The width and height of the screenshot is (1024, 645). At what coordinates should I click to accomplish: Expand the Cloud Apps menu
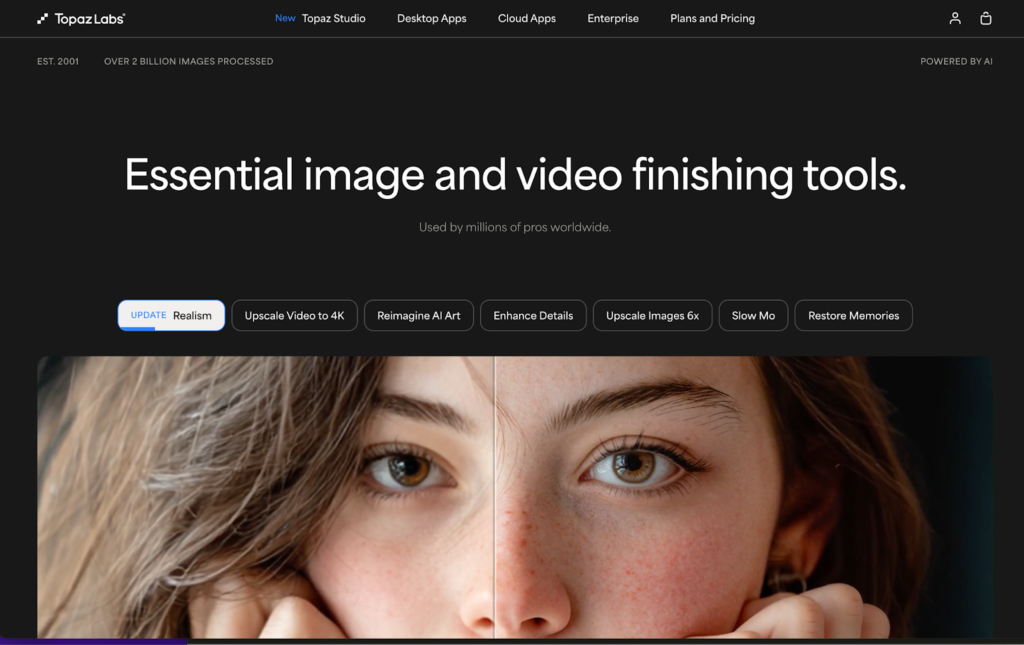527,18
